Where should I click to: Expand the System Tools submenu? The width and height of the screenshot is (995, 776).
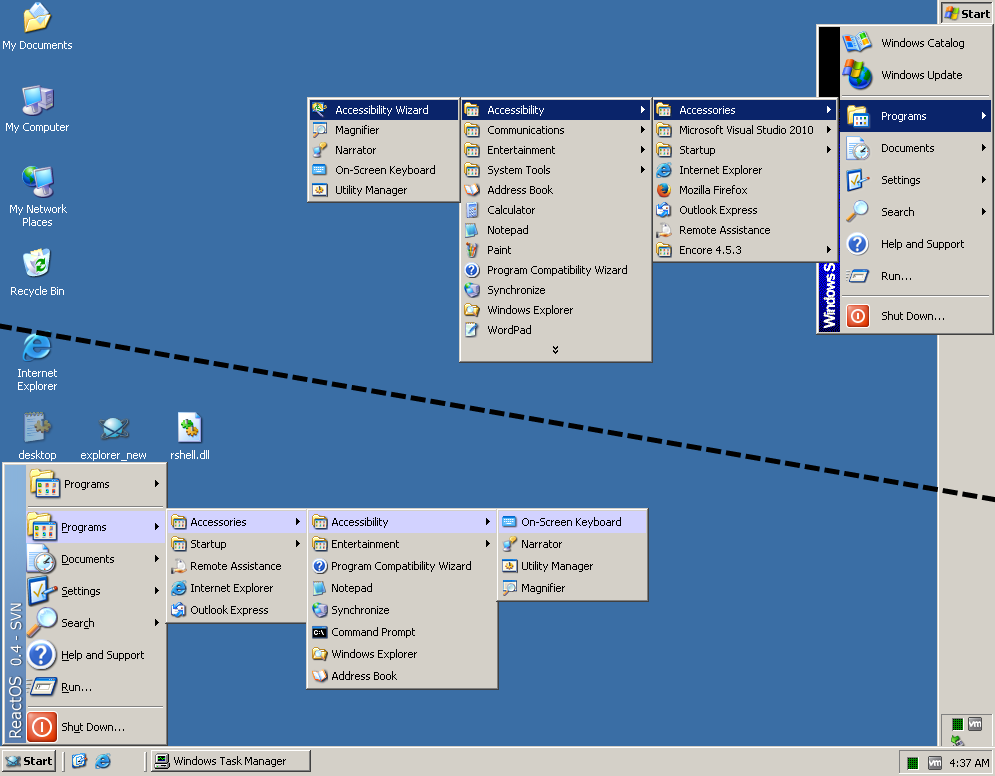pyautogui.click(x=555, y=170)
